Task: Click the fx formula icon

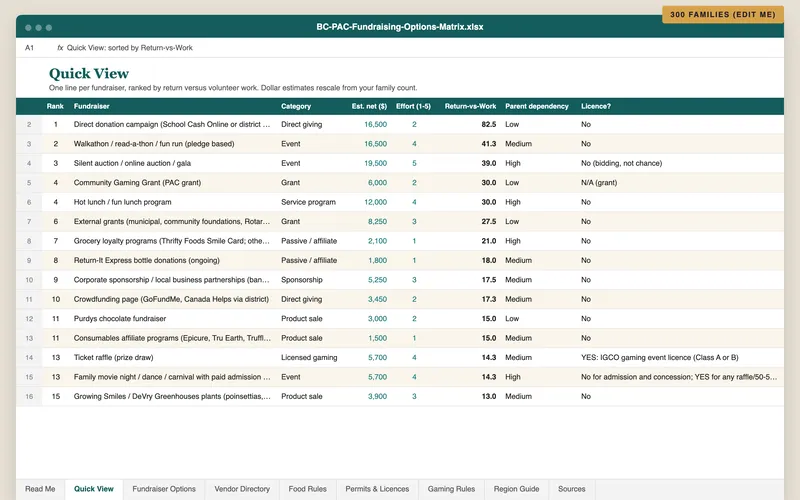Action: pos(60,47)
